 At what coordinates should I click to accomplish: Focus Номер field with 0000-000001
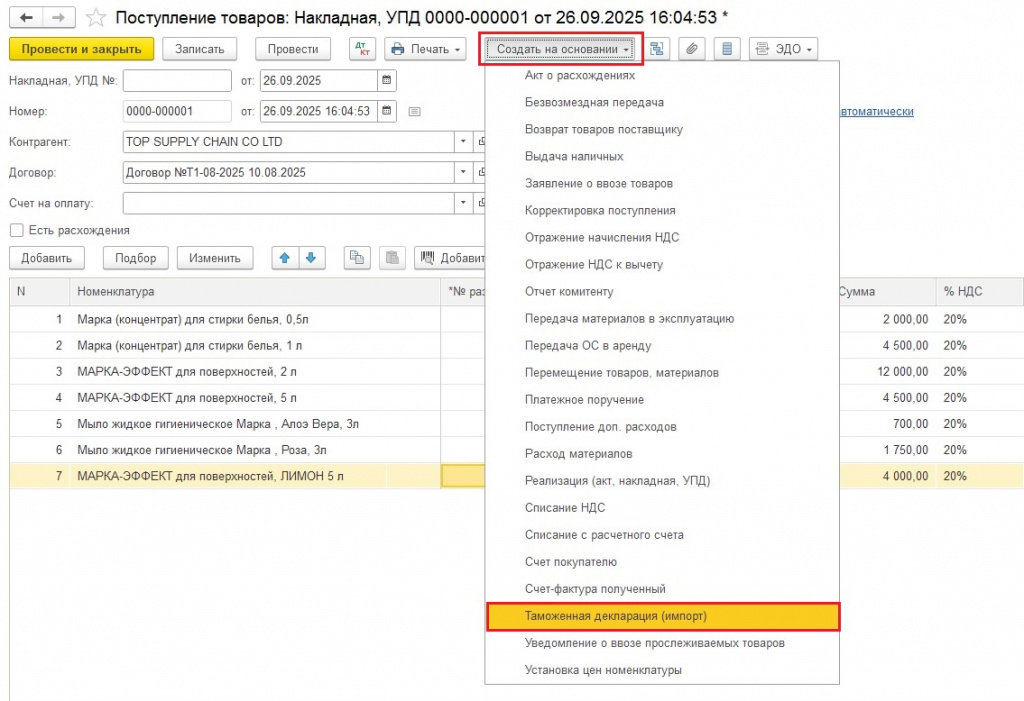coord(177,111)
